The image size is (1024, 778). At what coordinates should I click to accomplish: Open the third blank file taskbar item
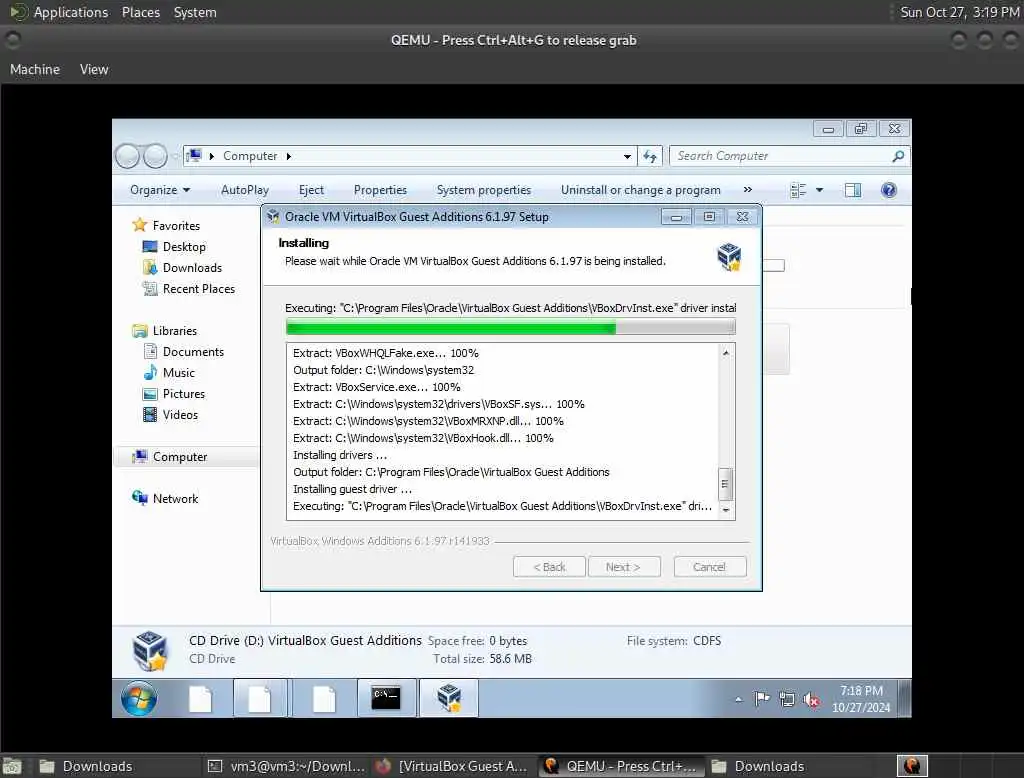point(323,698)
